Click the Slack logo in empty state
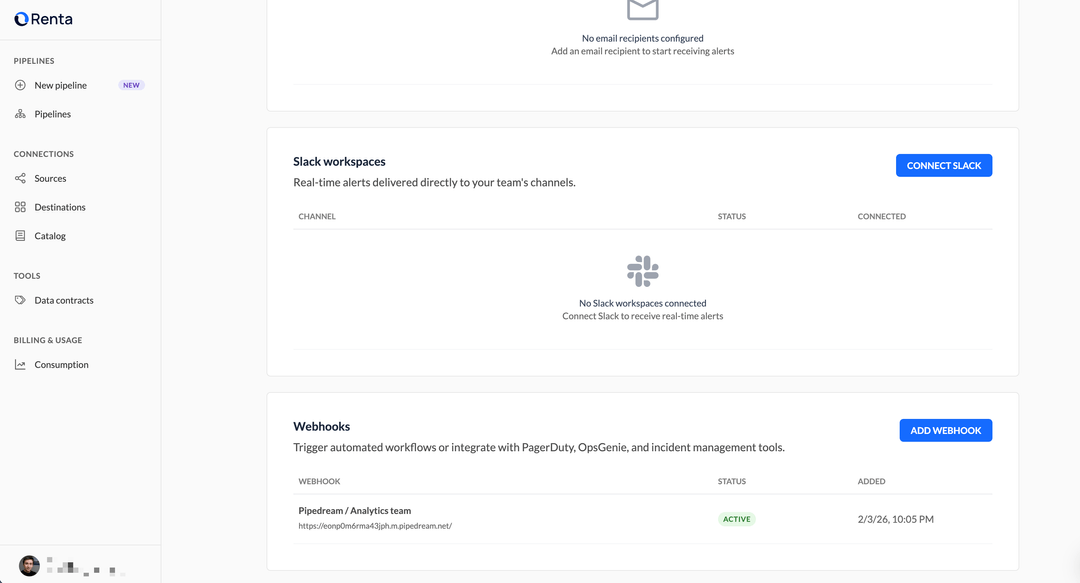The height and width of the screenshot is (583, 1080). [x=642, y=271]
